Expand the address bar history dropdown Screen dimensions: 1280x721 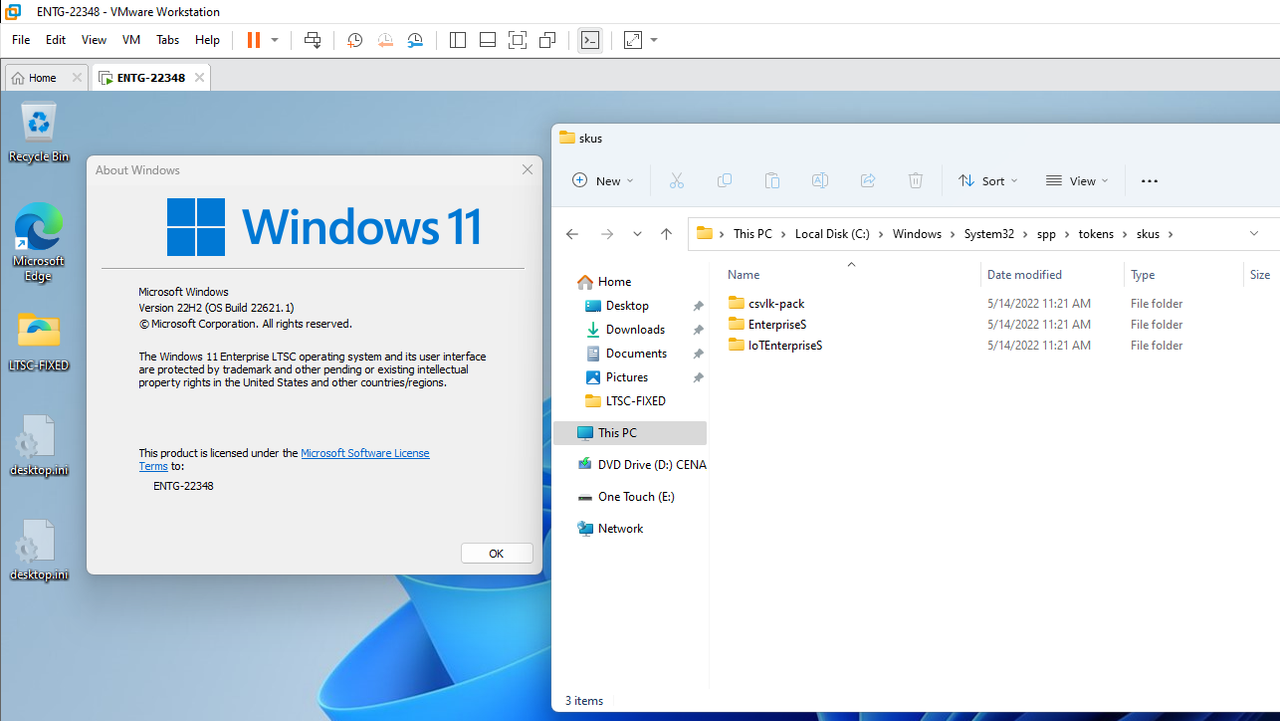[x=1254, y=234]
